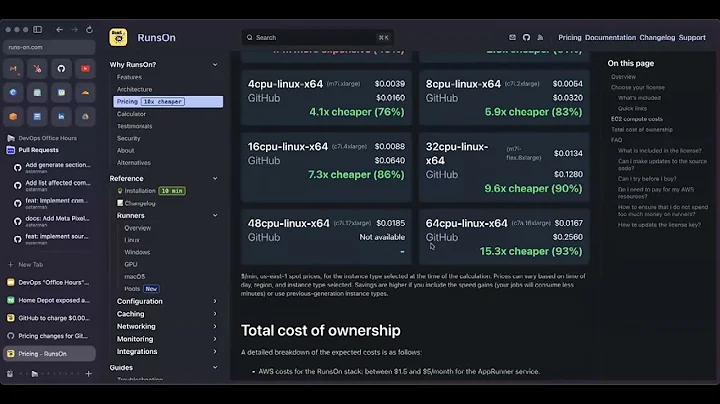Collapse the Runners subsection chevron
The height and width of the screenshot is (404, 720).
pos(215,215)
